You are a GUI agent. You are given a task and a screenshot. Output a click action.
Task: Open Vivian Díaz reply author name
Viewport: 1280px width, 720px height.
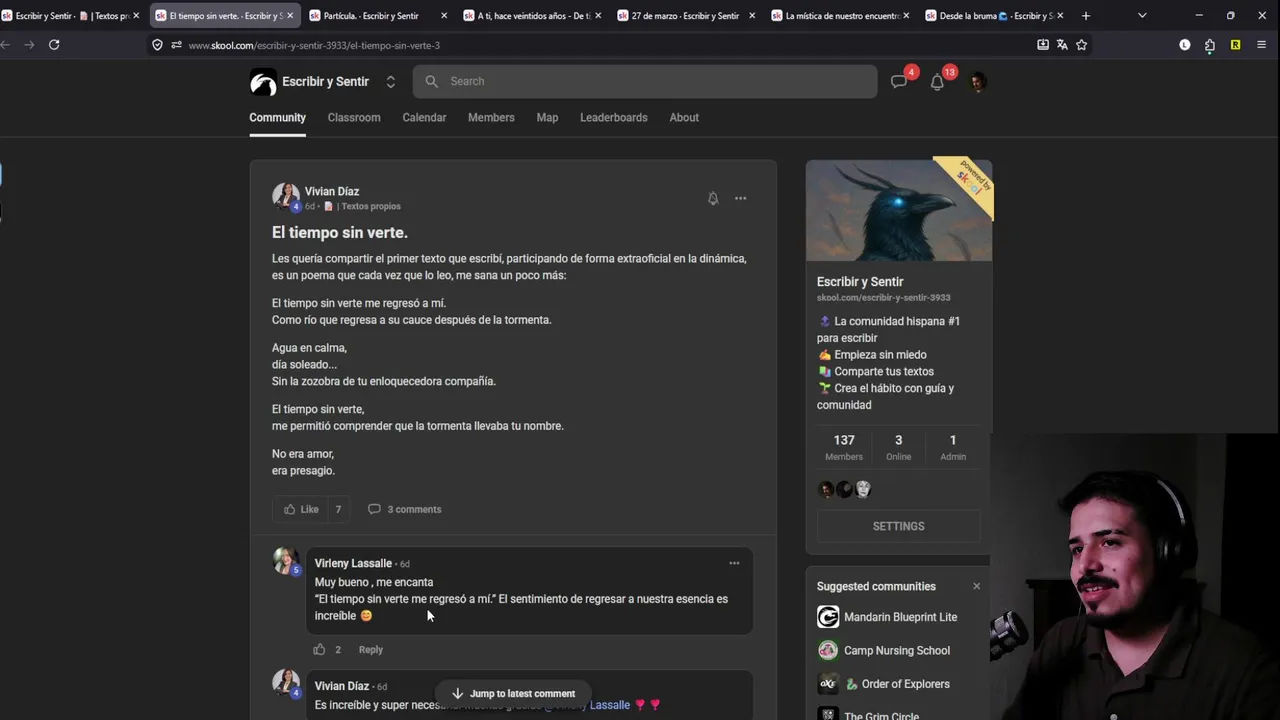[x=342, y=686]
